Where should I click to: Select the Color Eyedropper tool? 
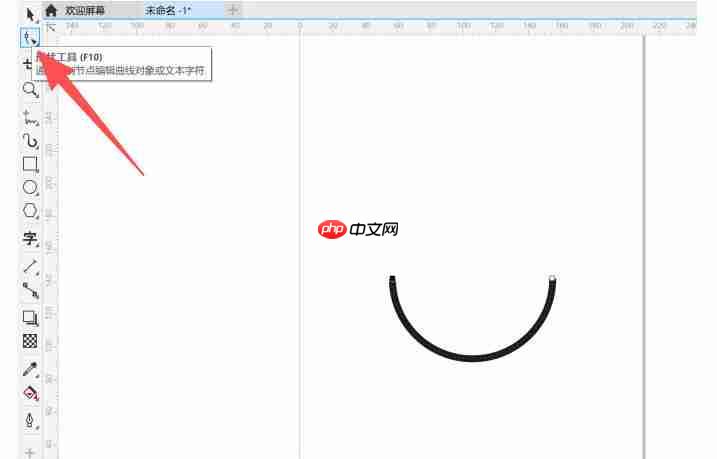(30, 369)
